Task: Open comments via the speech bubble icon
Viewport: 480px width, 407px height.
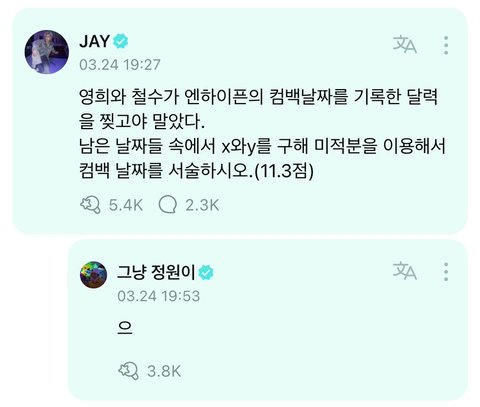Action: 167,204
